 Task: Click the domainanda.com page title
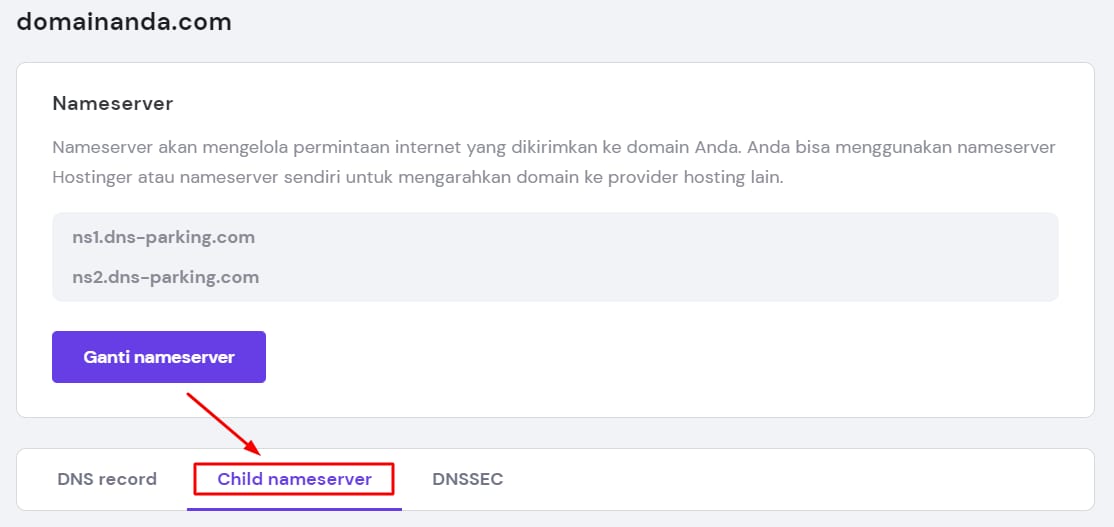tap(124, 21)
